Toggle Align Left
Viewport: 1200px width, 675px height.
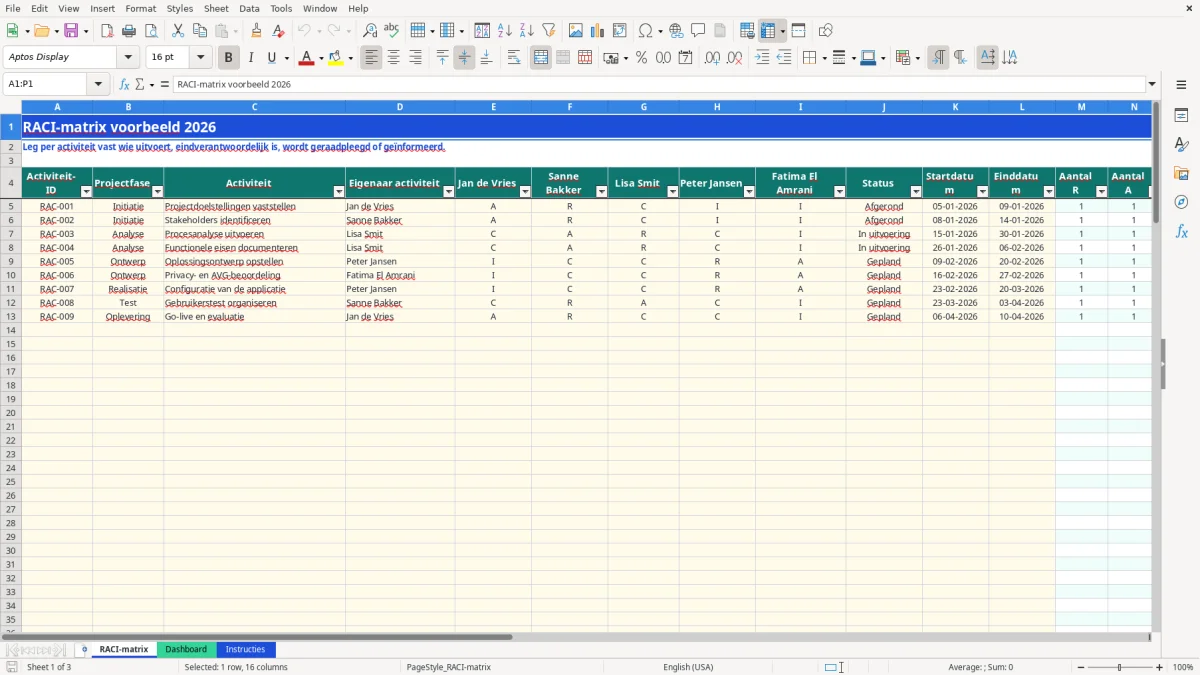(372, 58)
